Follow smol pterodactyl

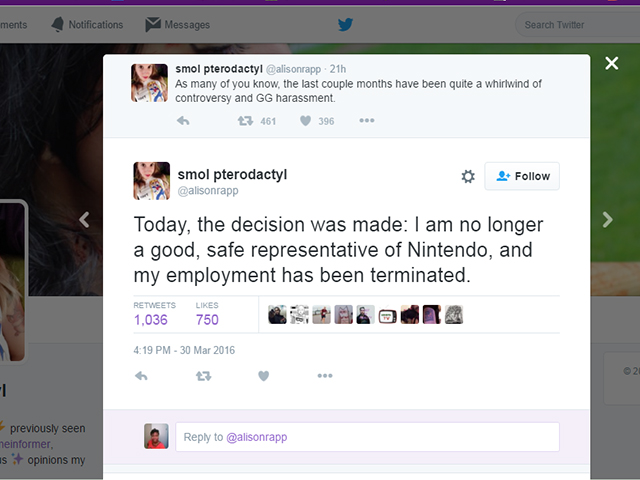[522, 176]
